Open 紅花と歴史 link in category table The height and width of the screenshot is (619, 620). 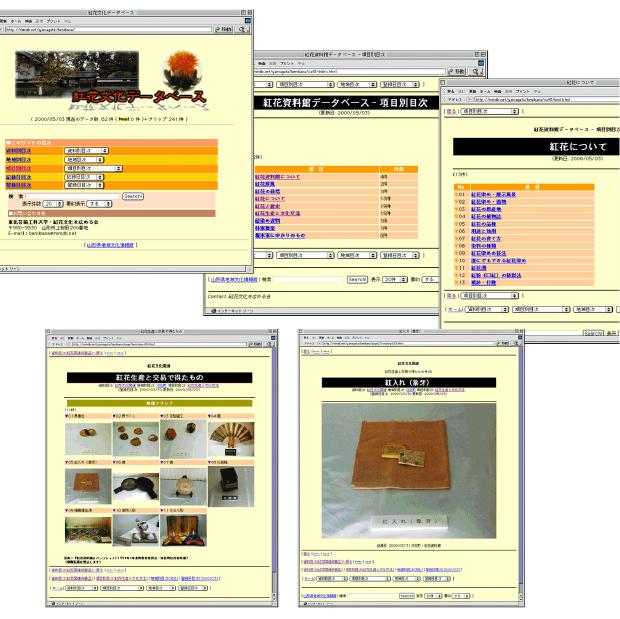(x=268, y=206)
